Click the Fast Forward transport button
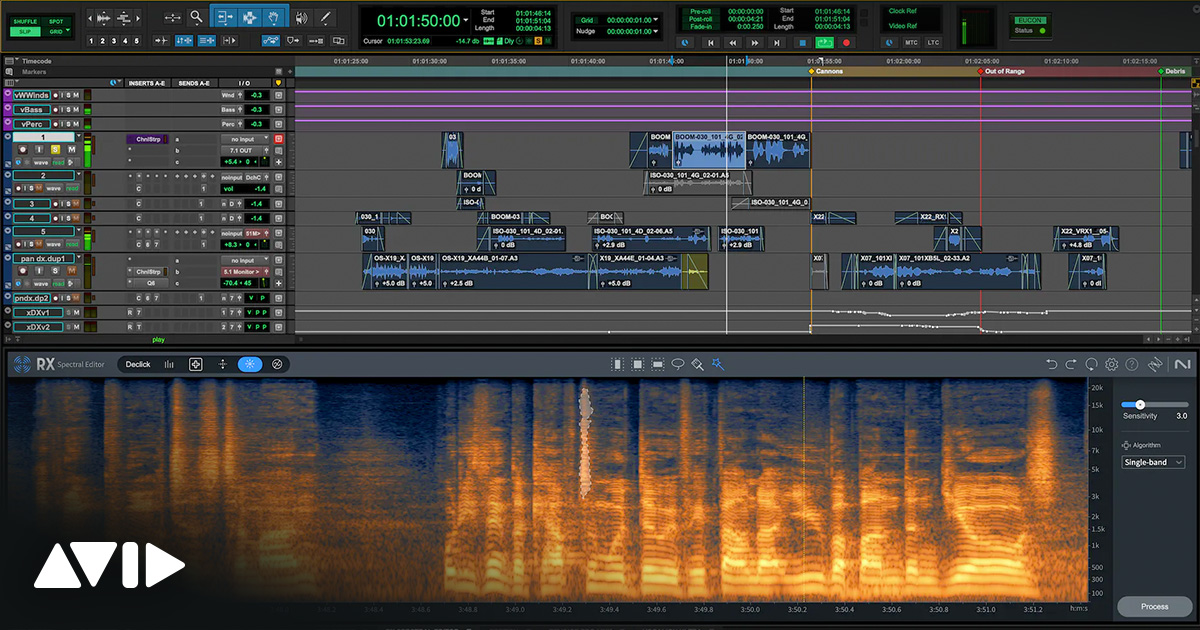1200x630 pixels. (x=755, y=43)
